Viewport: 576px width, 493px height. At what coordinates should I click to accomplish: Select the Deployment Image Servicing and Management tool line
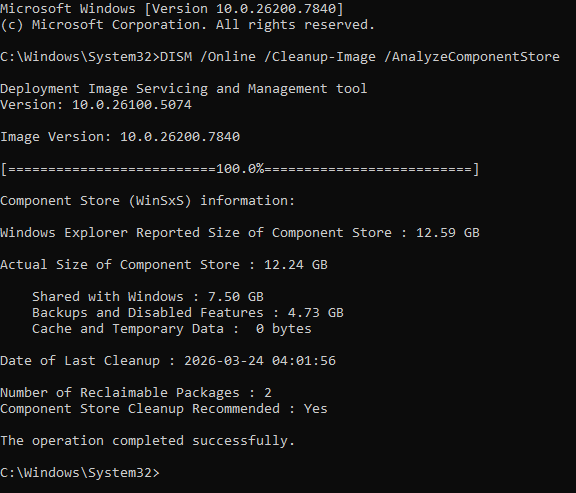pos(184,89)
